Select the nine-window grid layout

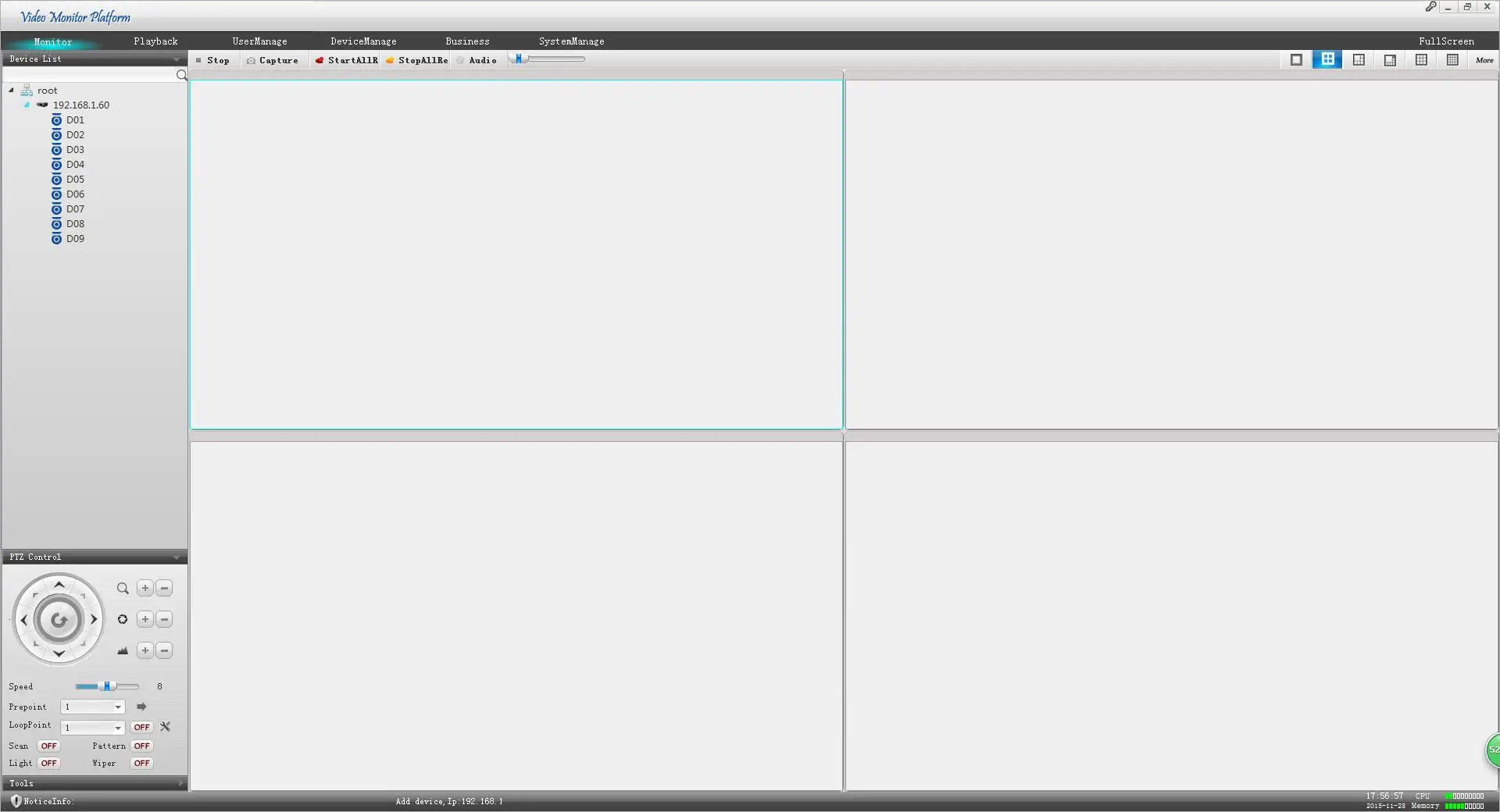(x=1421, y=60)
